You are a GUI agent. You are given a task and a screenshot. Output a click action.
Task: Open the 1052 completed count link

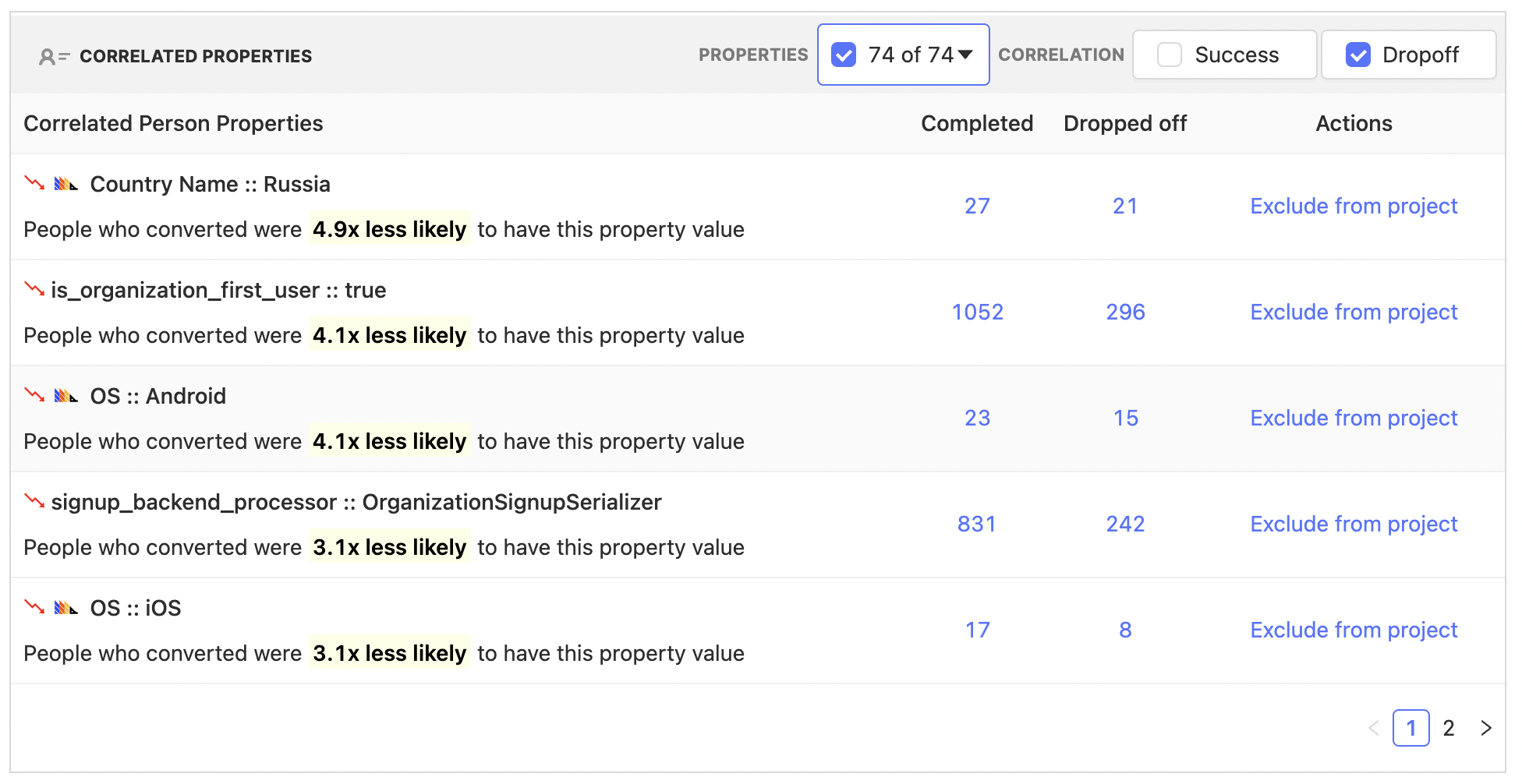[x=978, y=312]
